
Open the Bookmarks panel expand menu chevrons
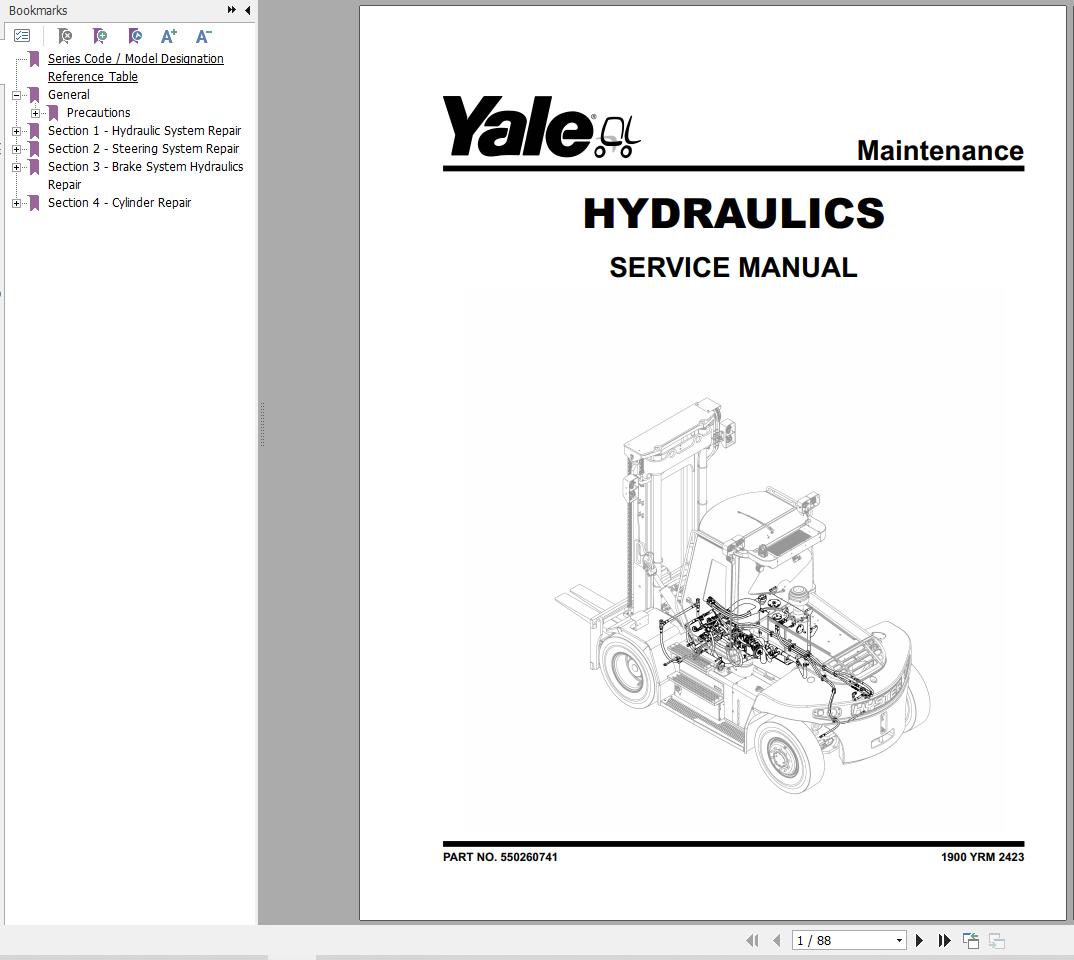231,10
